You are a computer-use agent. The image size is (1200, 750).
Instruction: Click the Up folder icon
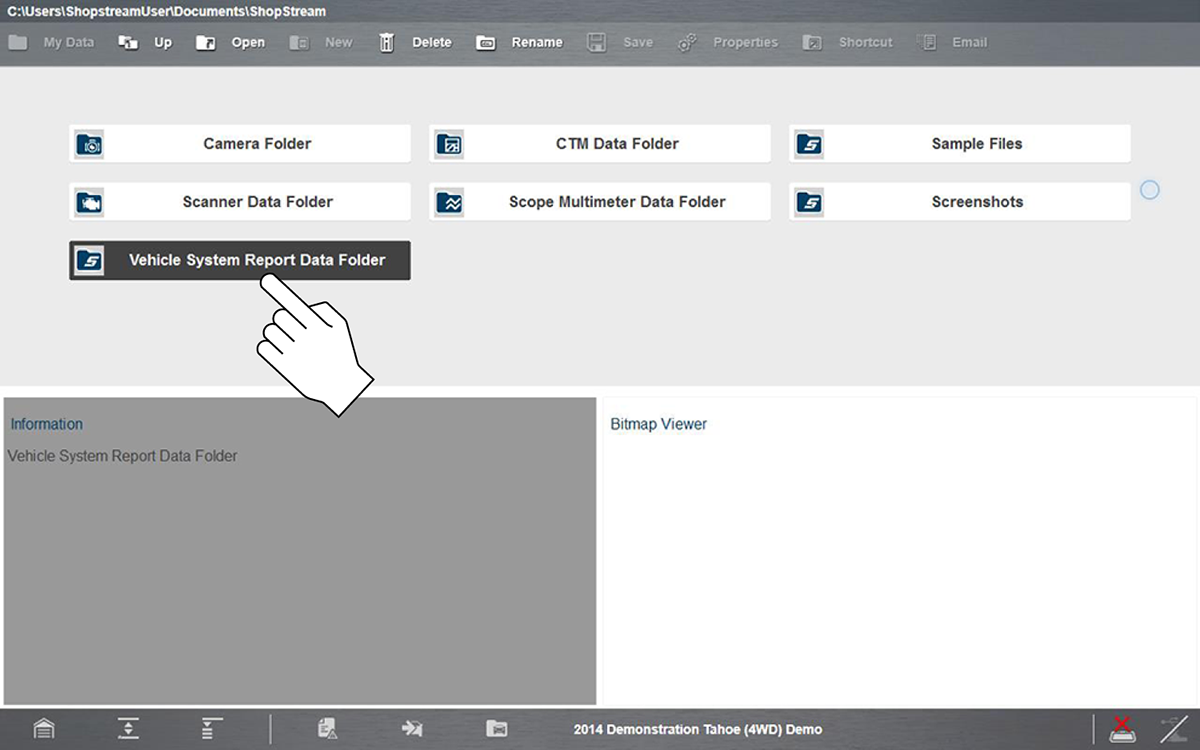point(128,43)
